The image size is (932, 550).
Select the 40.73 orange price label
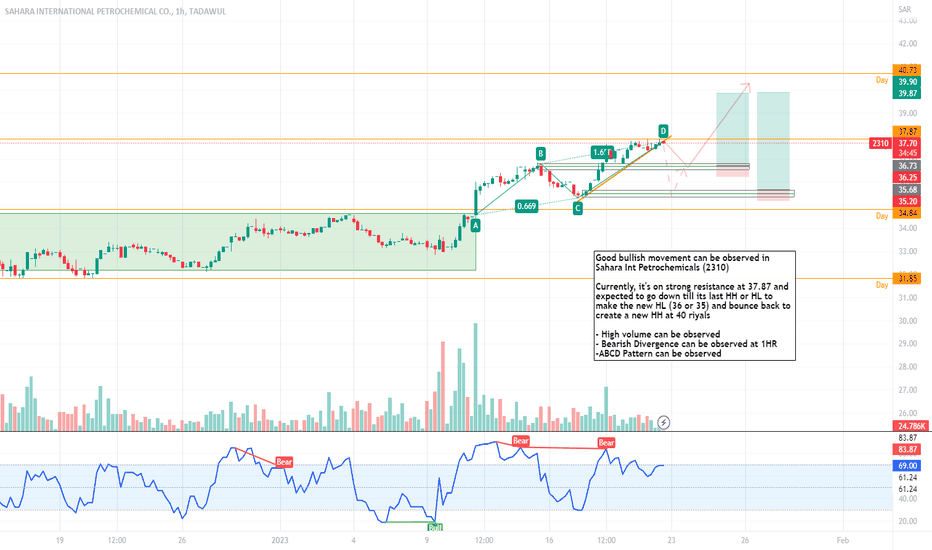click(907, 70)
